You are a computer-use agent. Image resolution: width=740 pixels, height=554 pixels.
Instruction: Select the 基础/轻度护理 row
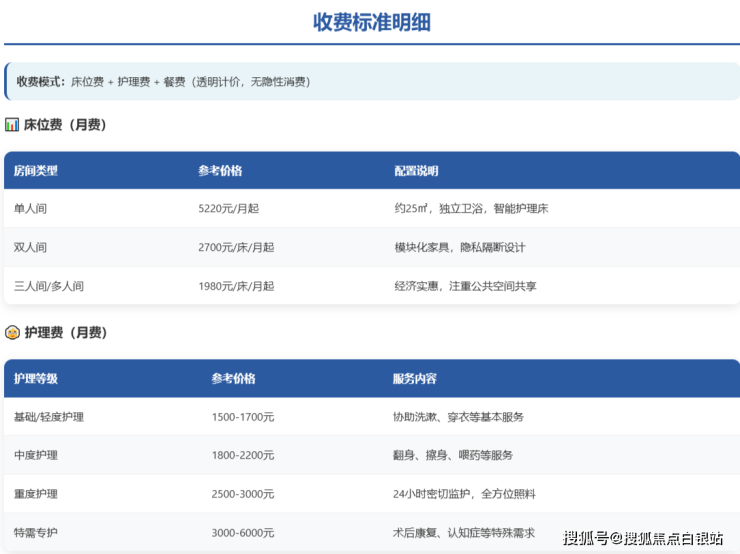[49, 417]
